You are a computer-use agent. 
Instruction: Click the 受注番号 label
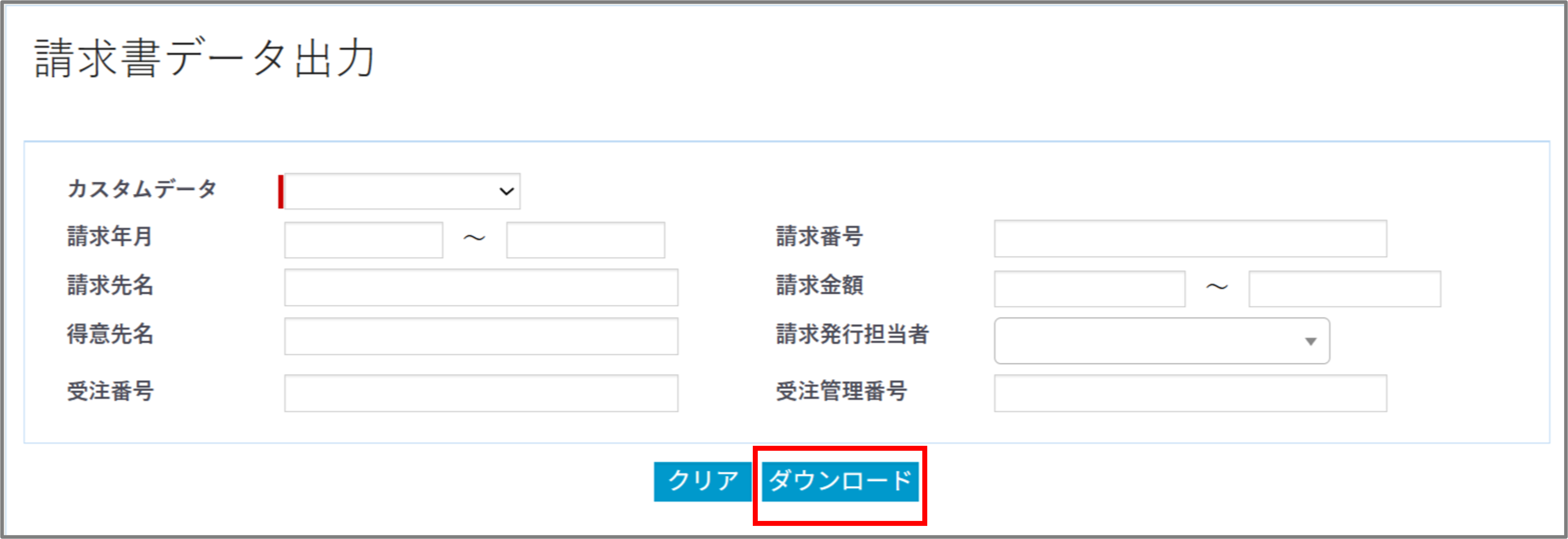pyautogui.click(x=110, y=391)
